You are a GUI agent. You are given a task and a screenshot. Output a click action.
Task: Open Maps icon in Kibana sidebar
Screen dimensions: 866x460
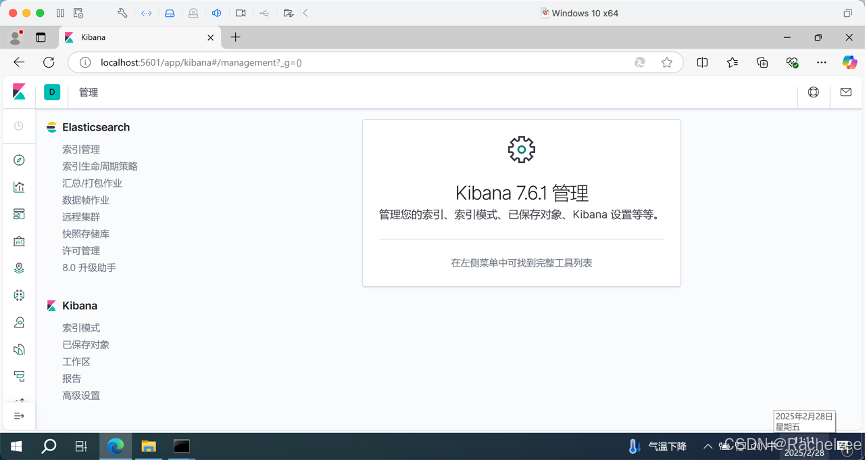click(19, 268)
